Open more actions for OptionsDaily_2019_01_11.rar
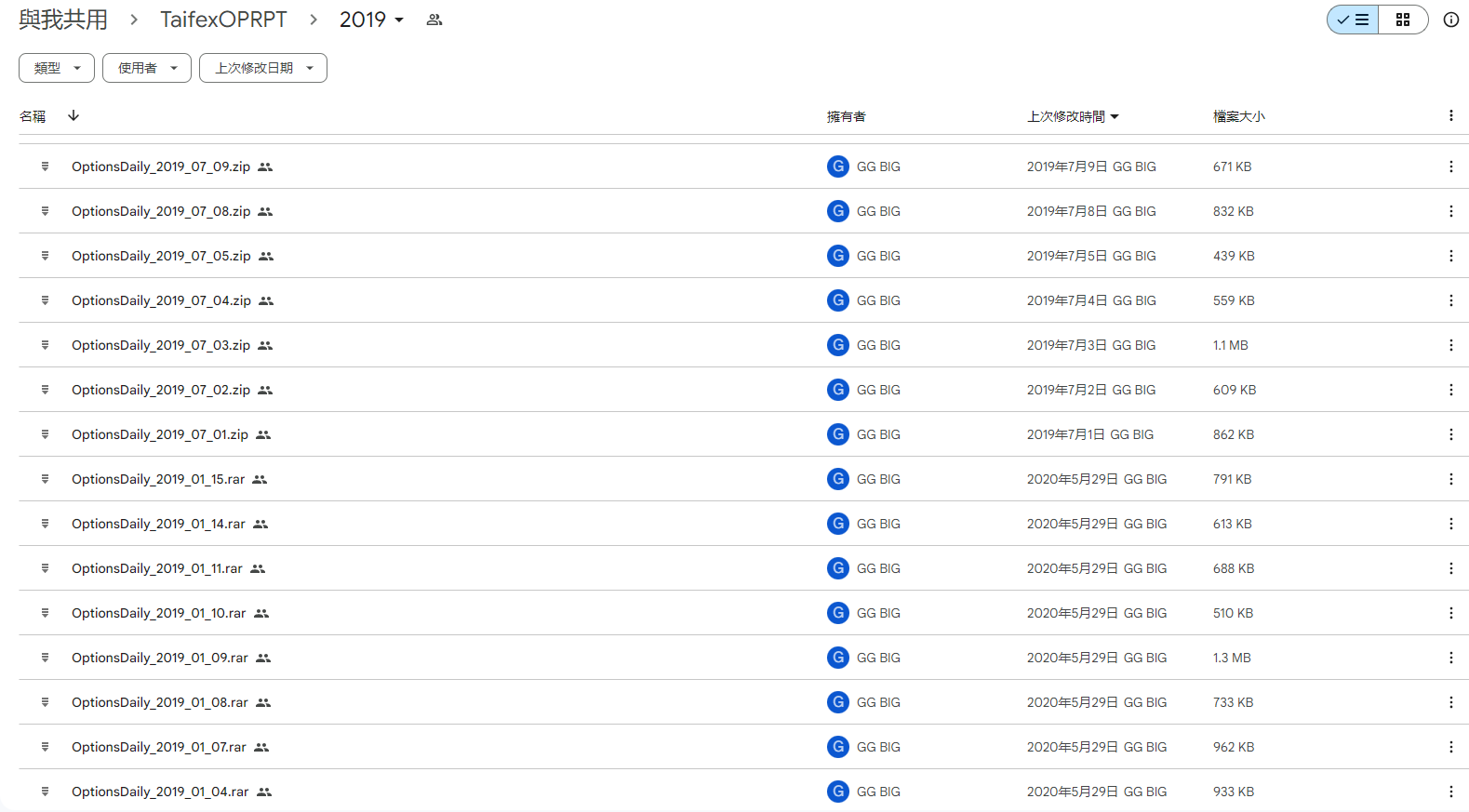Viewport: 1469px width, 812px height. point(1451,568)
